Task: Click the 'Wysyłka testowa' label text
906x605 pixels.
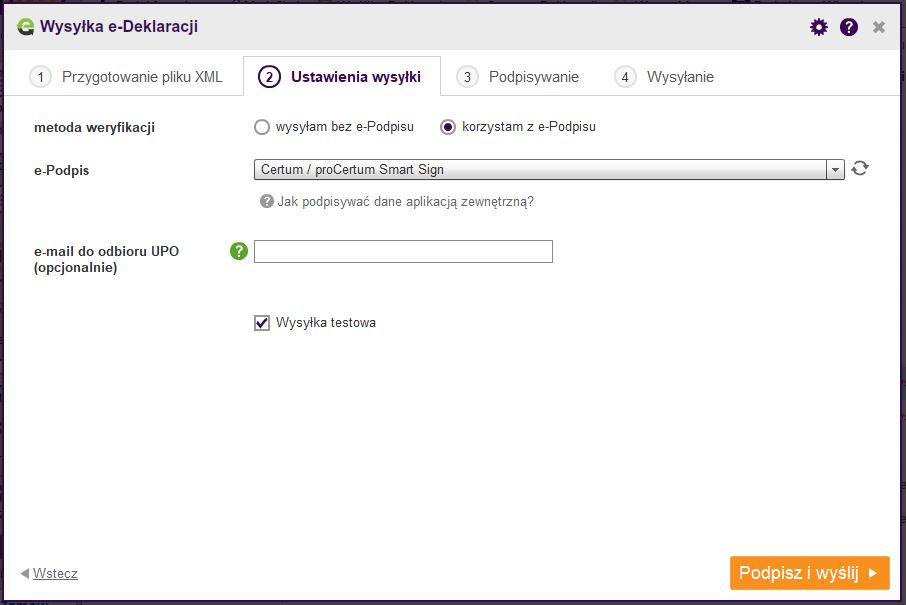Action: 326,322
